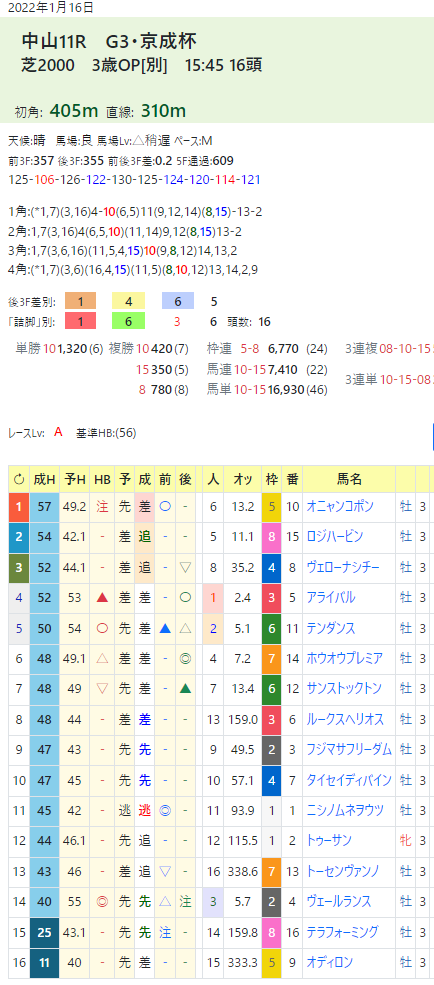This screenshot has height=985, width=434.
Task: Click race title 中山11R G3・京成杯
Action: pyautogui.click(x=109, y=41)
